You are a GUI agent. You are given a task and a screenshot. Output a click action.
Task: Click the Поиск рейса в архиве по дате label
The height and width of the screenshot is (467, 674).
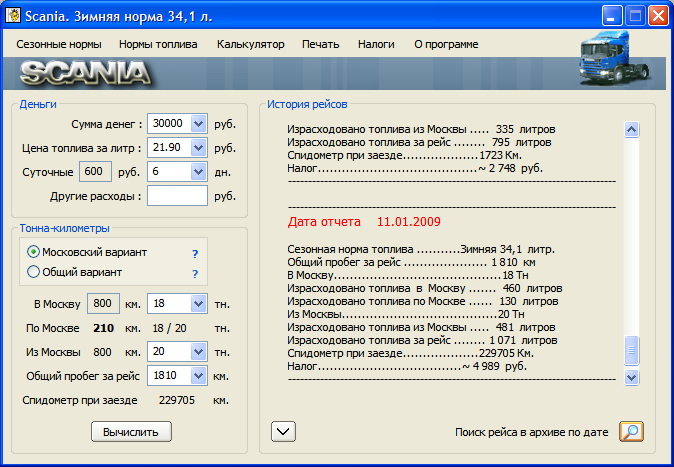(532, 432)
